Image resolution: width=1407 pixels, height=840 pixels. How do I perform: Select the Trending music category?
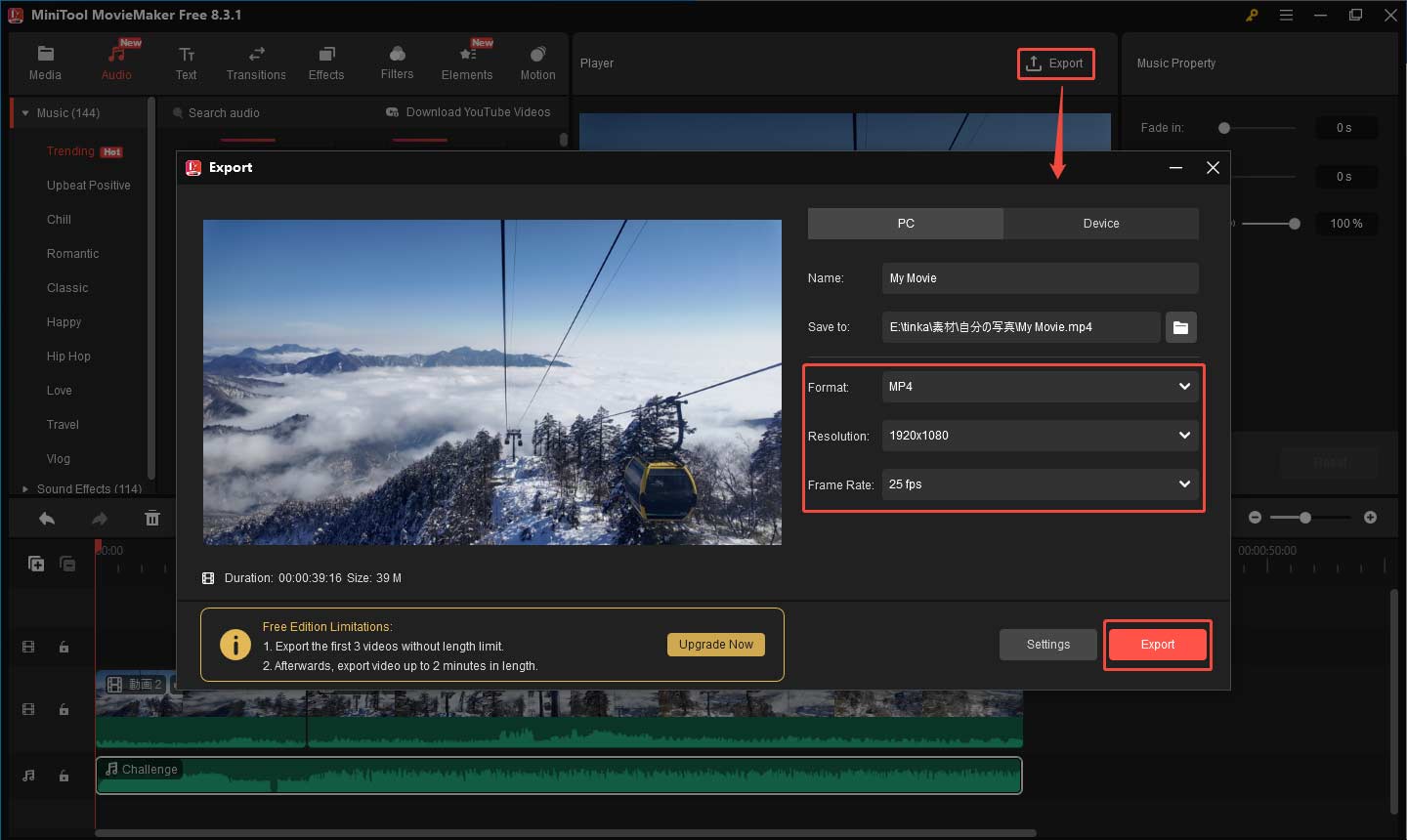click(x=69, y=150)
